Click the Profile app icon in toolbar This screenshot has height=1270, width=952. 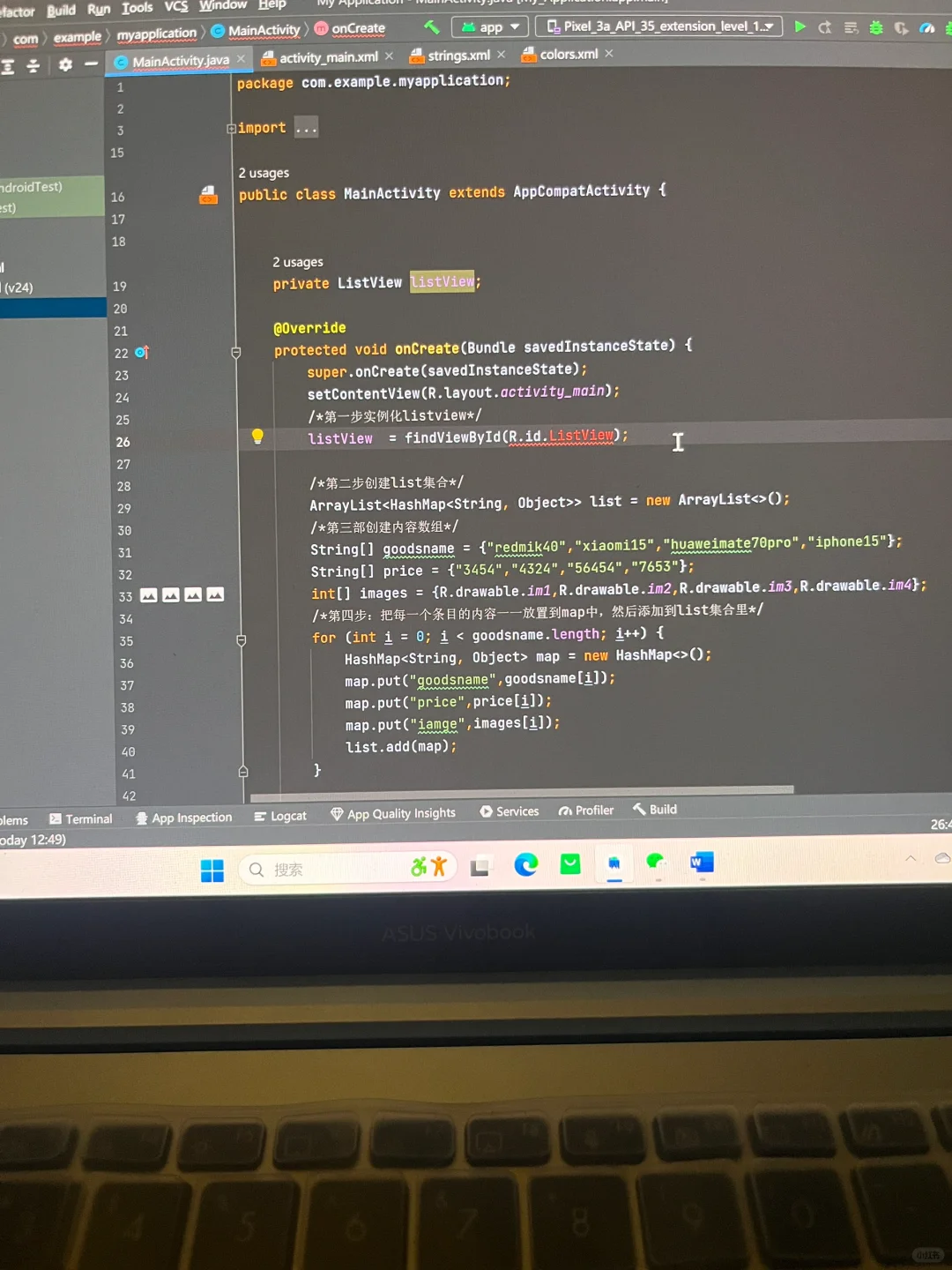(926, 28)
